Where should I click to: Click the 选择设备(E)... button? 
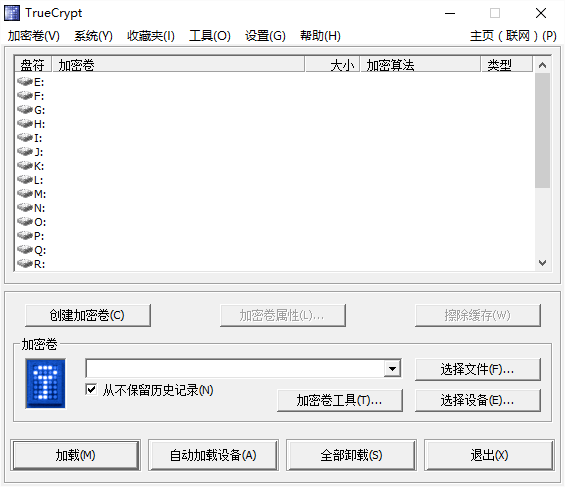[x=478, y=400]
